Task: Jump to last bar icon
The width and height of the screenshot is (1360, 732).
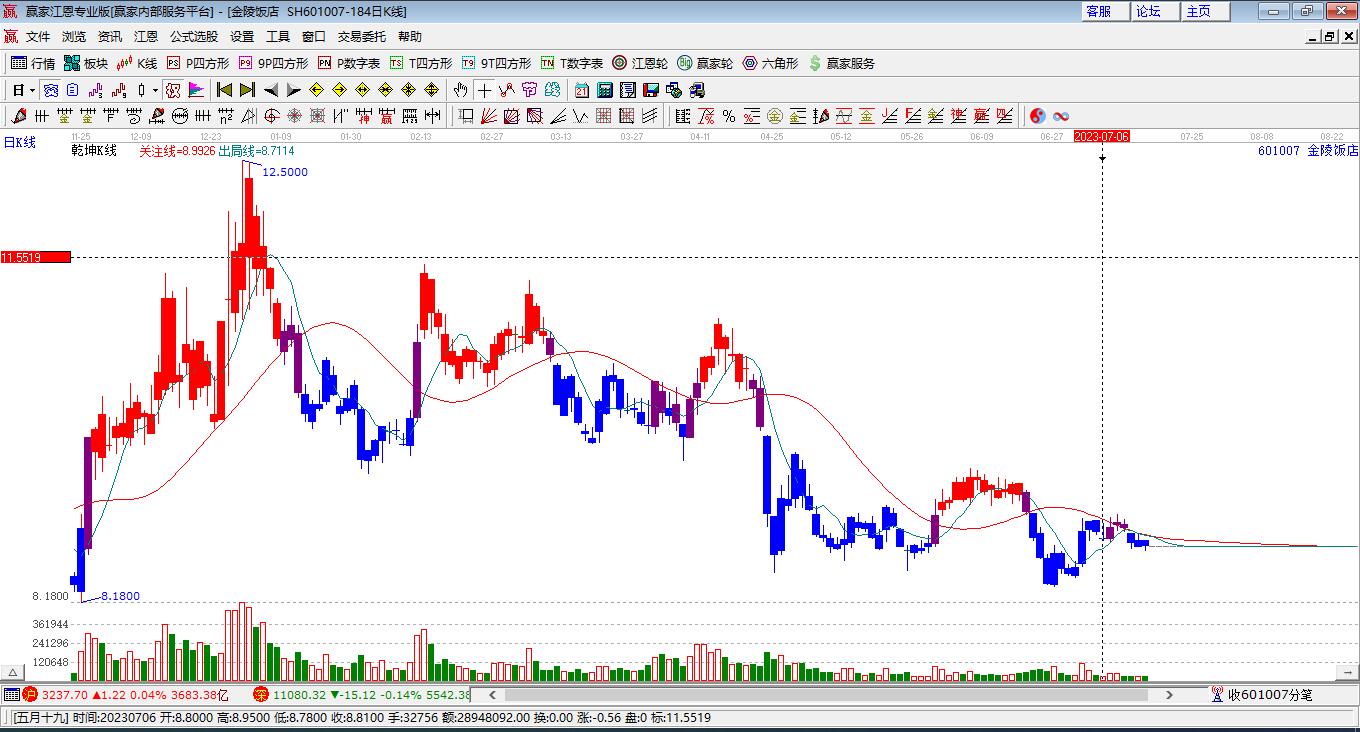Action: [247, 90]
